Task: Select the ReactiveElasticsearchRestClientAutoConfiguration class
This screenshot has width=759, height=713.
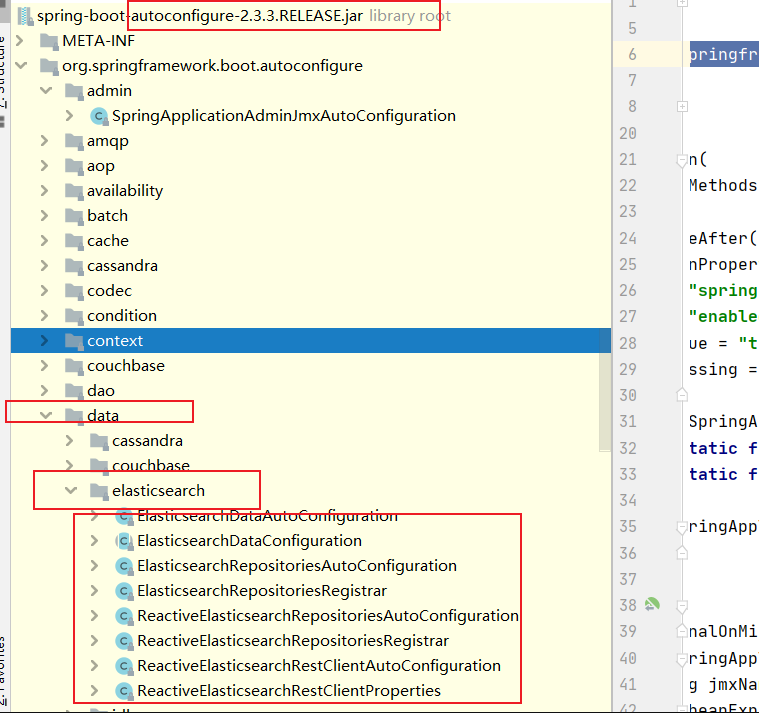Action: (x=319, y=666)
